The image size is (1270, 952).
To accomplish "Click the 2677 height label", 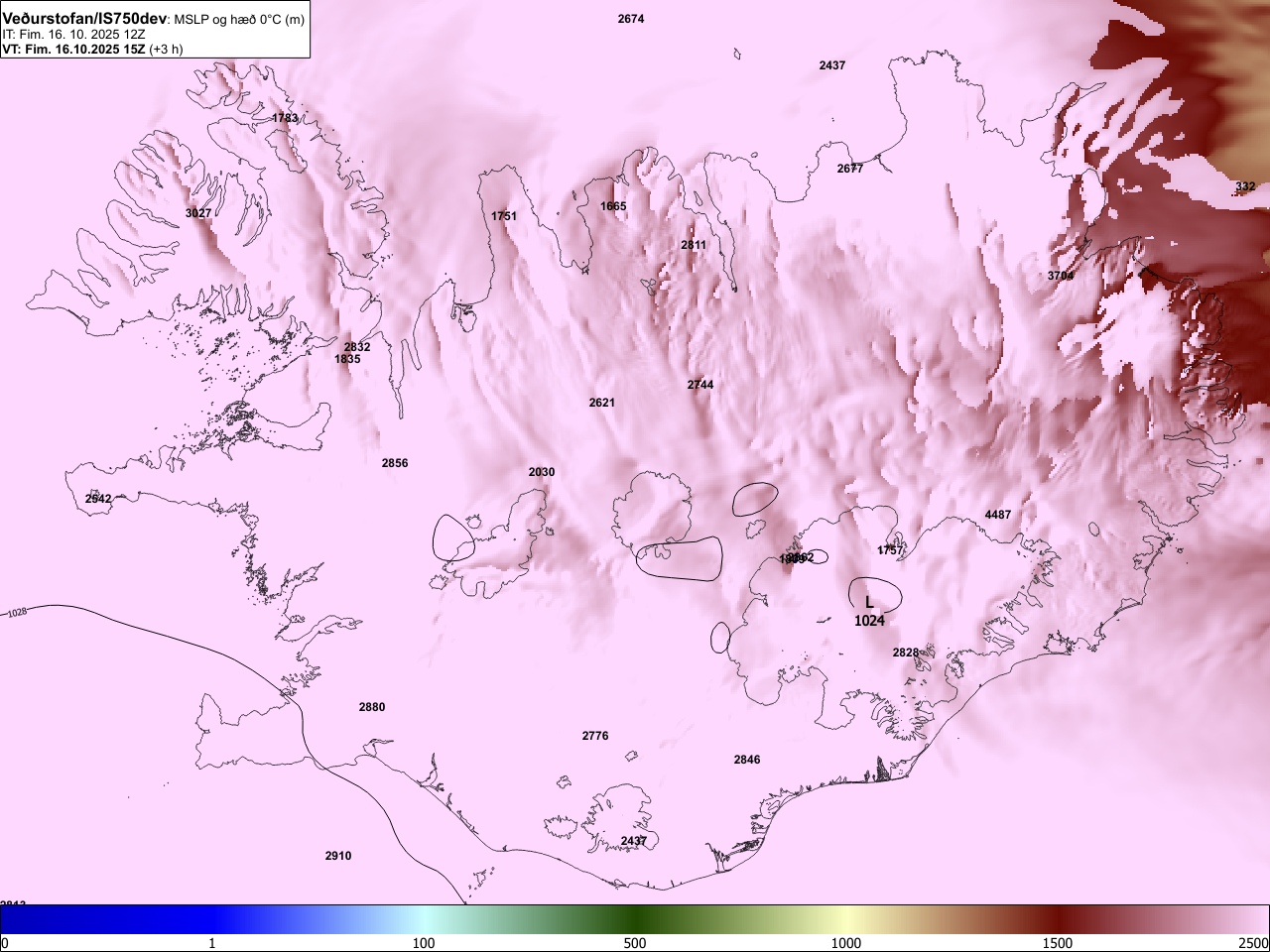I will [850, 169].
